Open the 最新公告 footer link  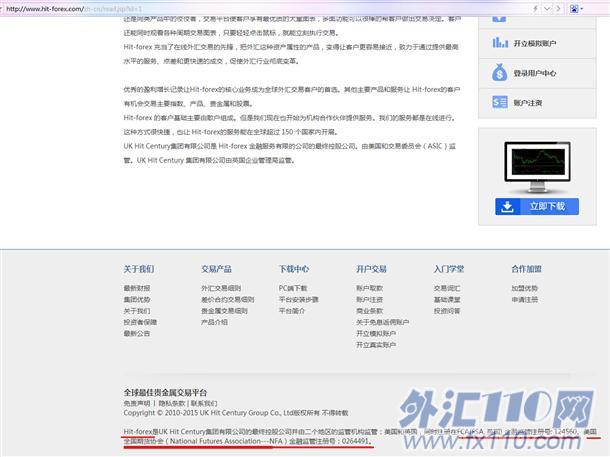tap(137, 333)
